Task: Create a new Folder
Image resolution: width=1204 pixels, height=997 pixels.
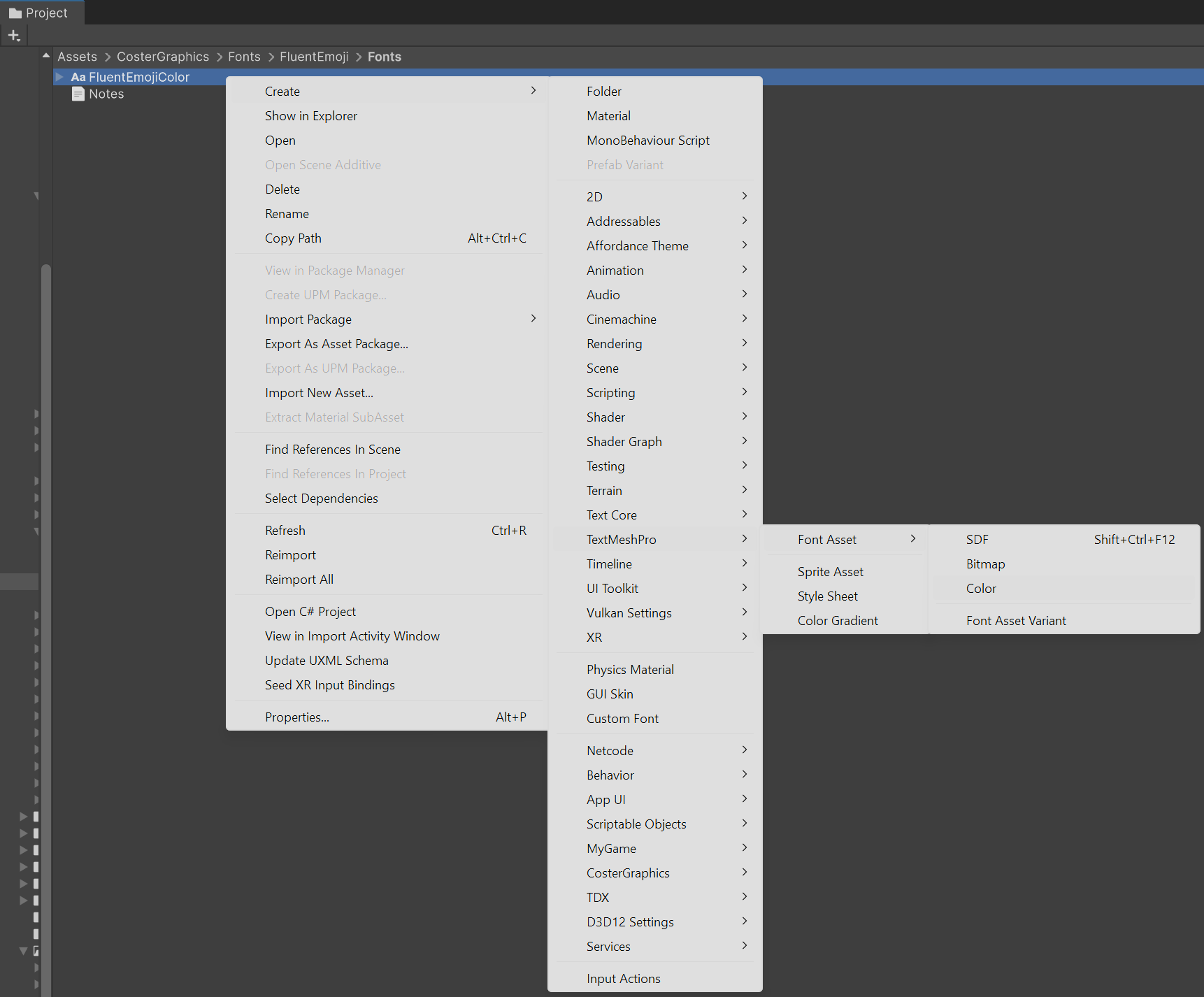Action: pyautogui.click(x=655, y=92)
